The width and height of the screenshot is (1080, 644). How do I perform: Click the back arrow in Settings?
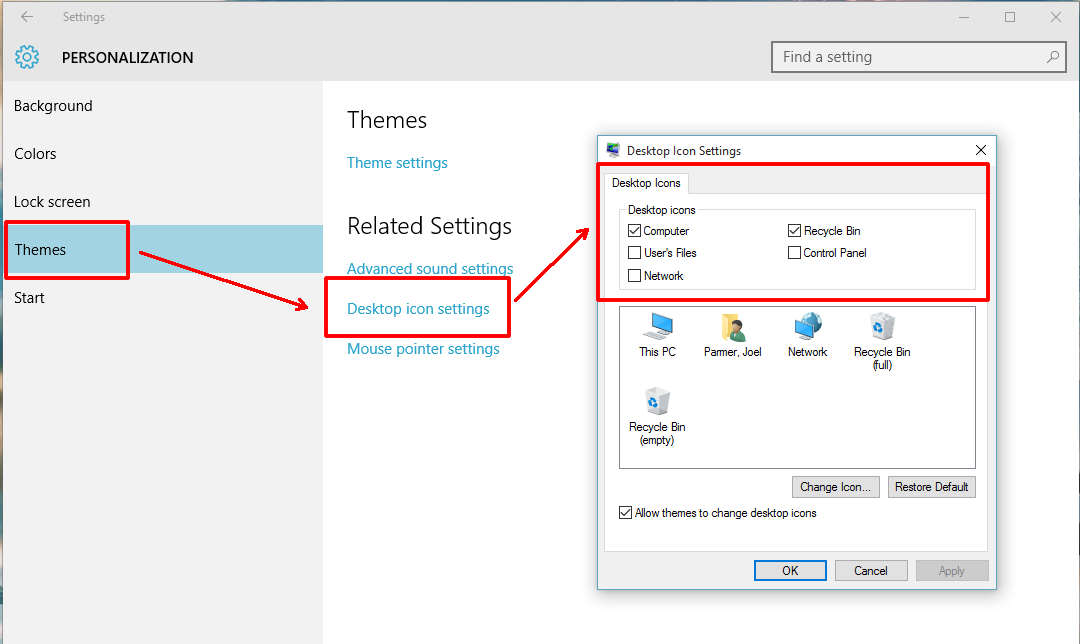pyautogui.click(x=25, y=16)
